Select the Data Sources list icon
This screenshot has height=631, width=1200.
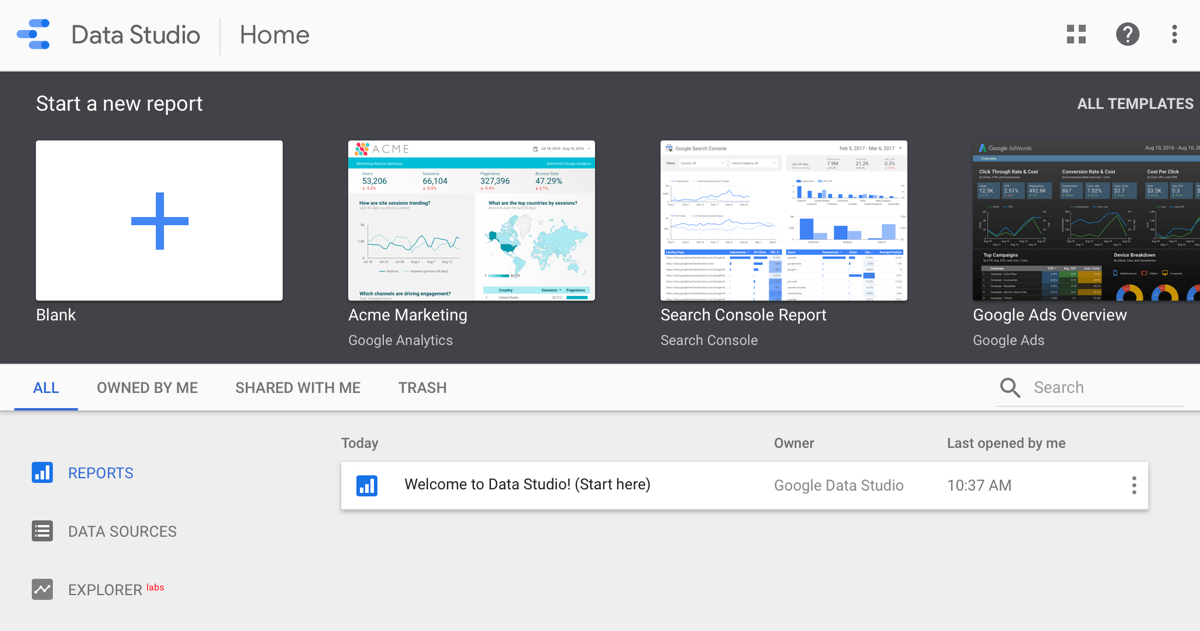click(x=42, y=531)
